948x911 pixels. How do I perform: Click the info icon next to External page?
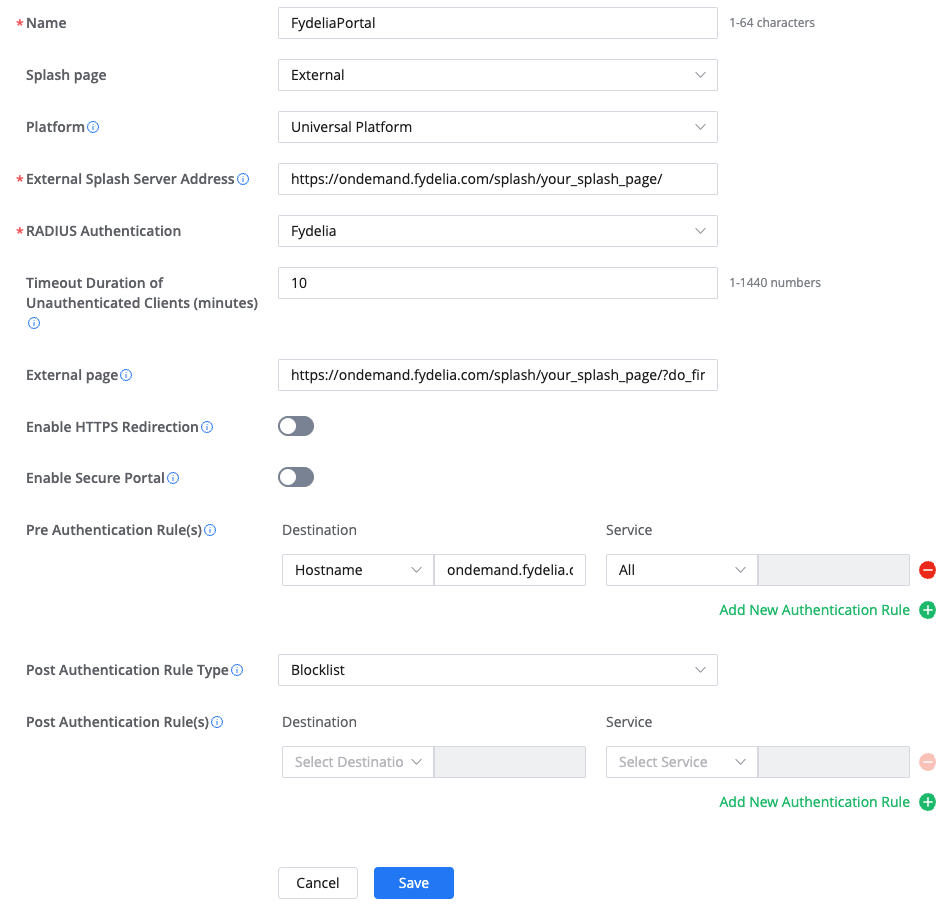coord(126,375)
